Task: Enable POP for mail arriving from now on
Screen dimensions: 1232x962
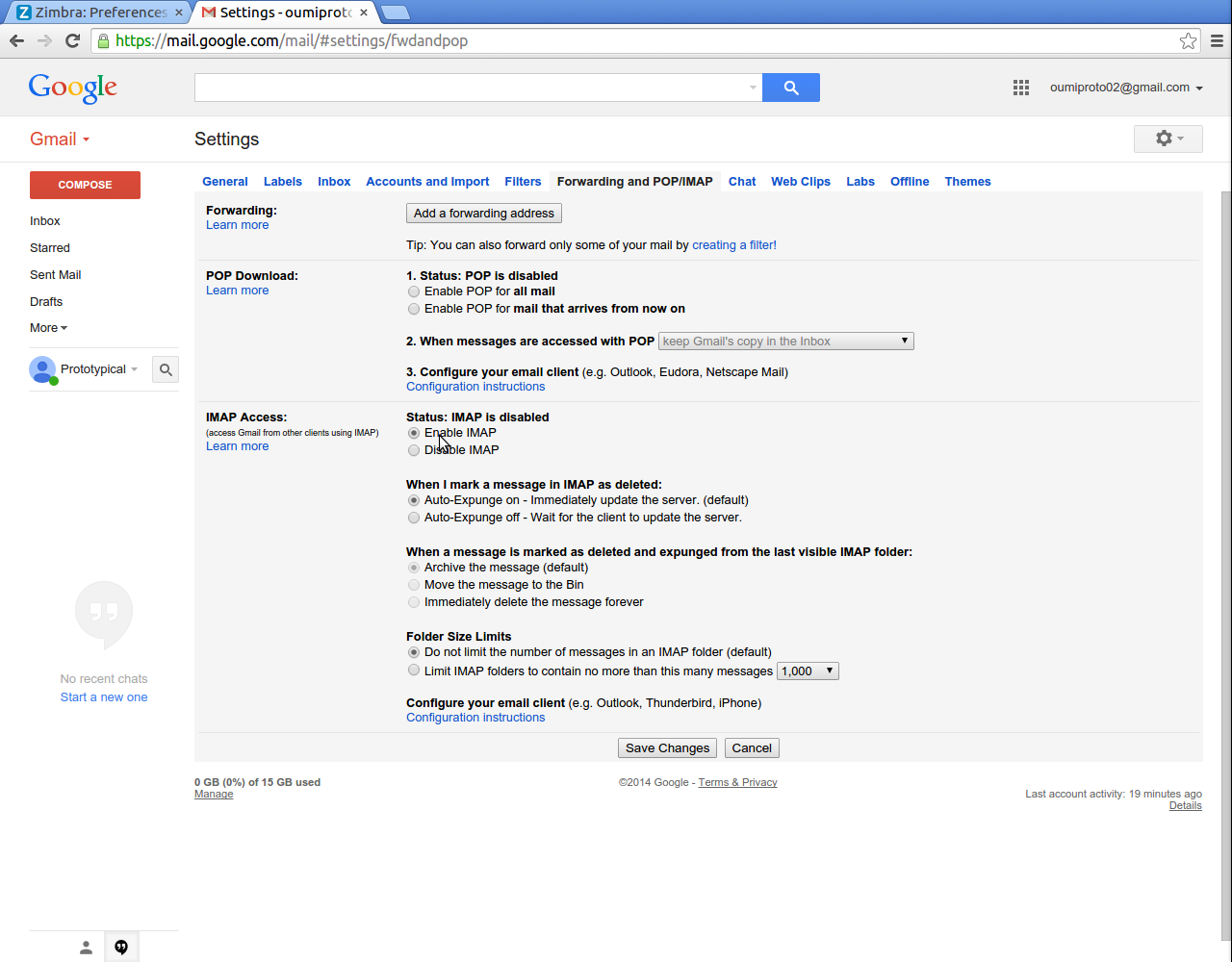Action: click(x=414, y=309)
